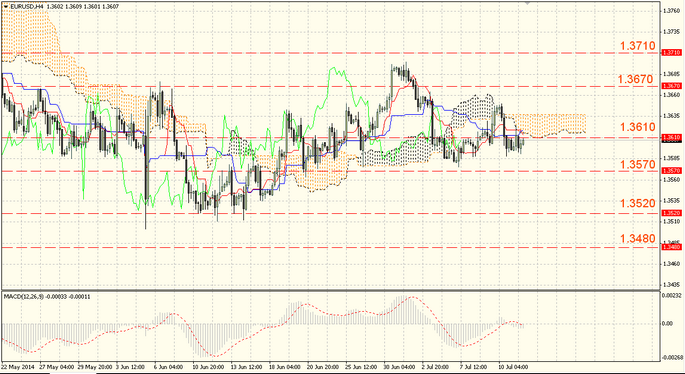Select the large orange 1.3670 level label
The height and width of the screenshot is (374, 685).
(x=636, y=79)
